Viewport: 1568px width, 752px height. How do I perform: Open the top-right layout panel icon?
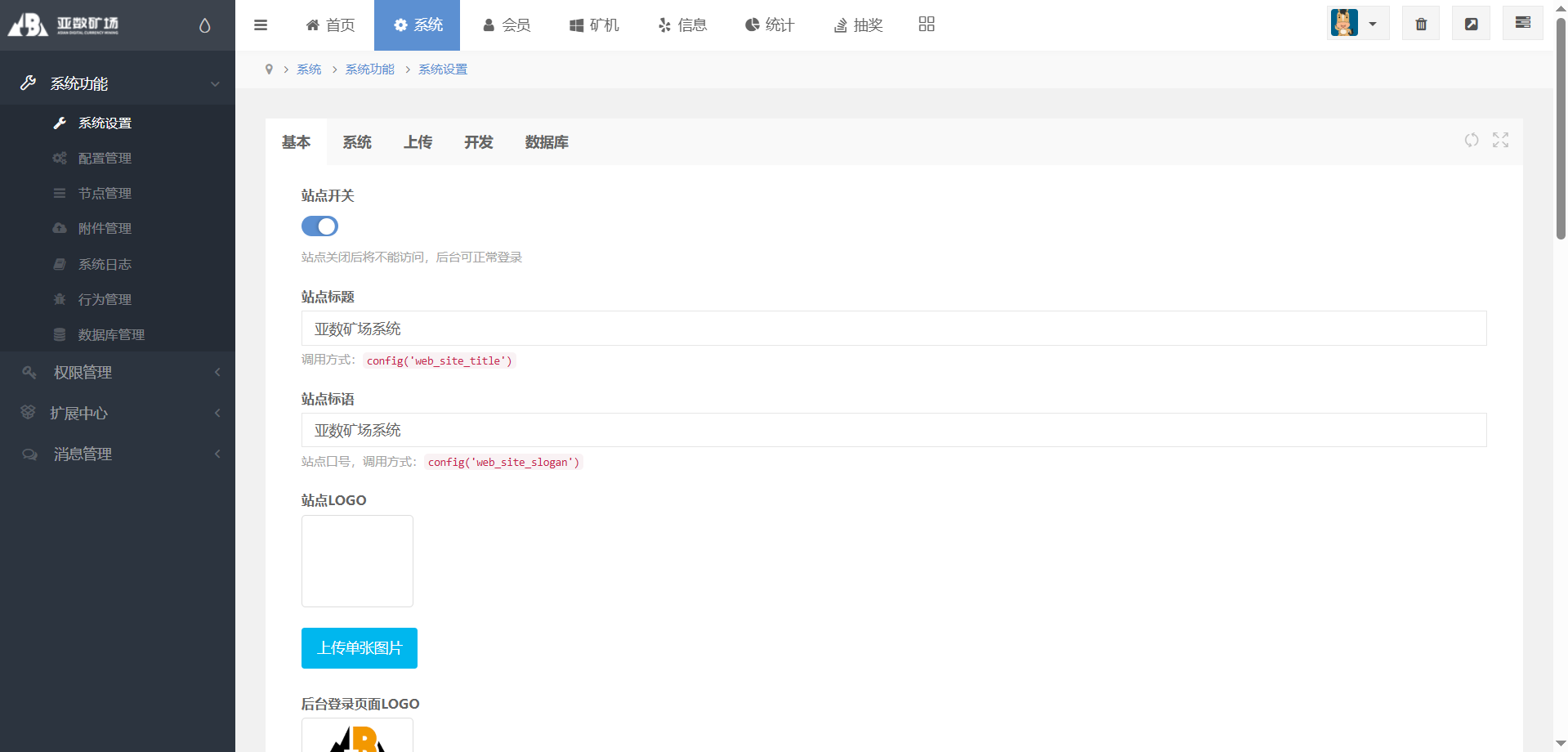(1522, 23)
